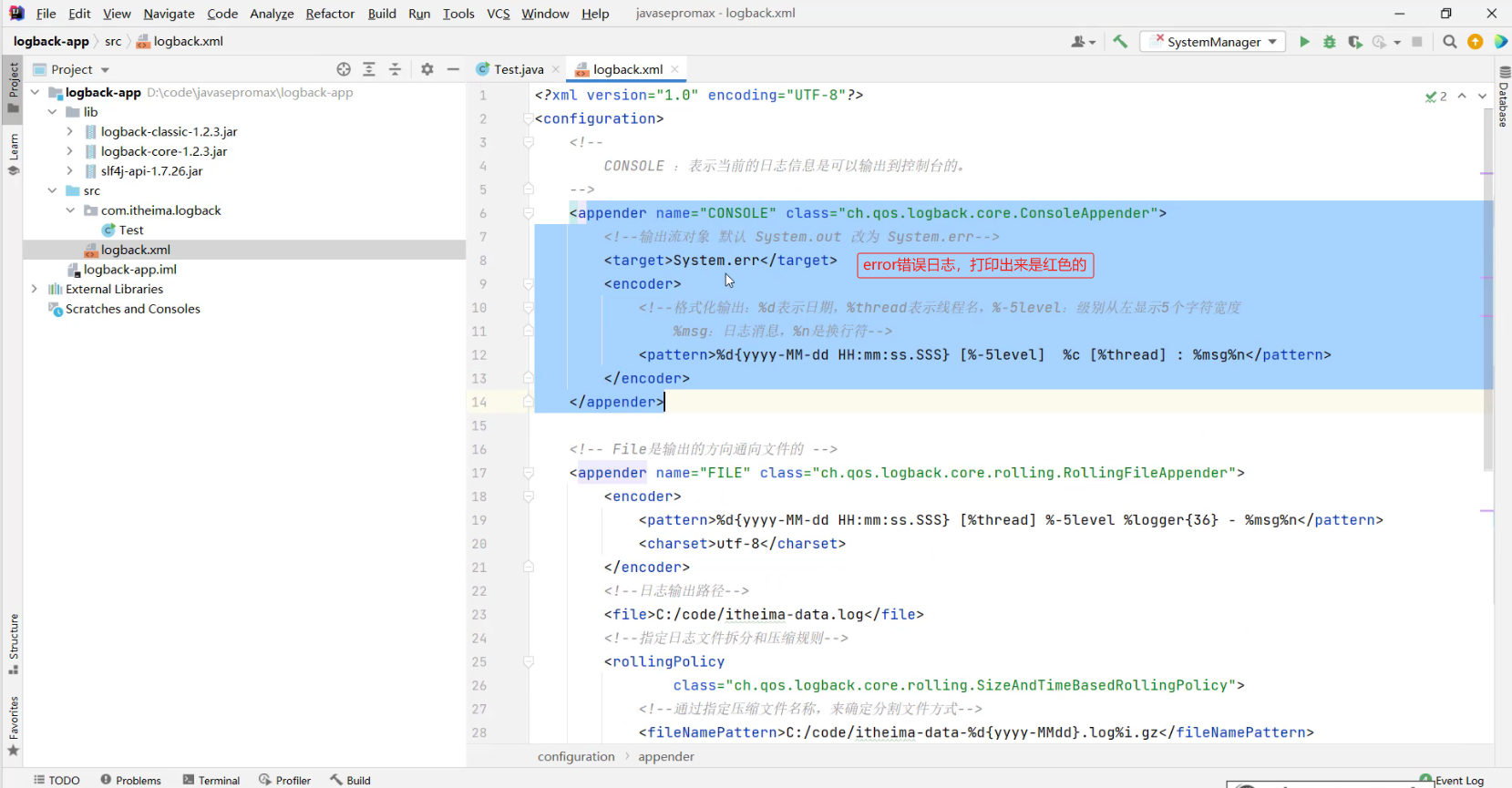Open the Terminal tool window
This screenshot has height=788, width=1512.
tap(211, 780)
